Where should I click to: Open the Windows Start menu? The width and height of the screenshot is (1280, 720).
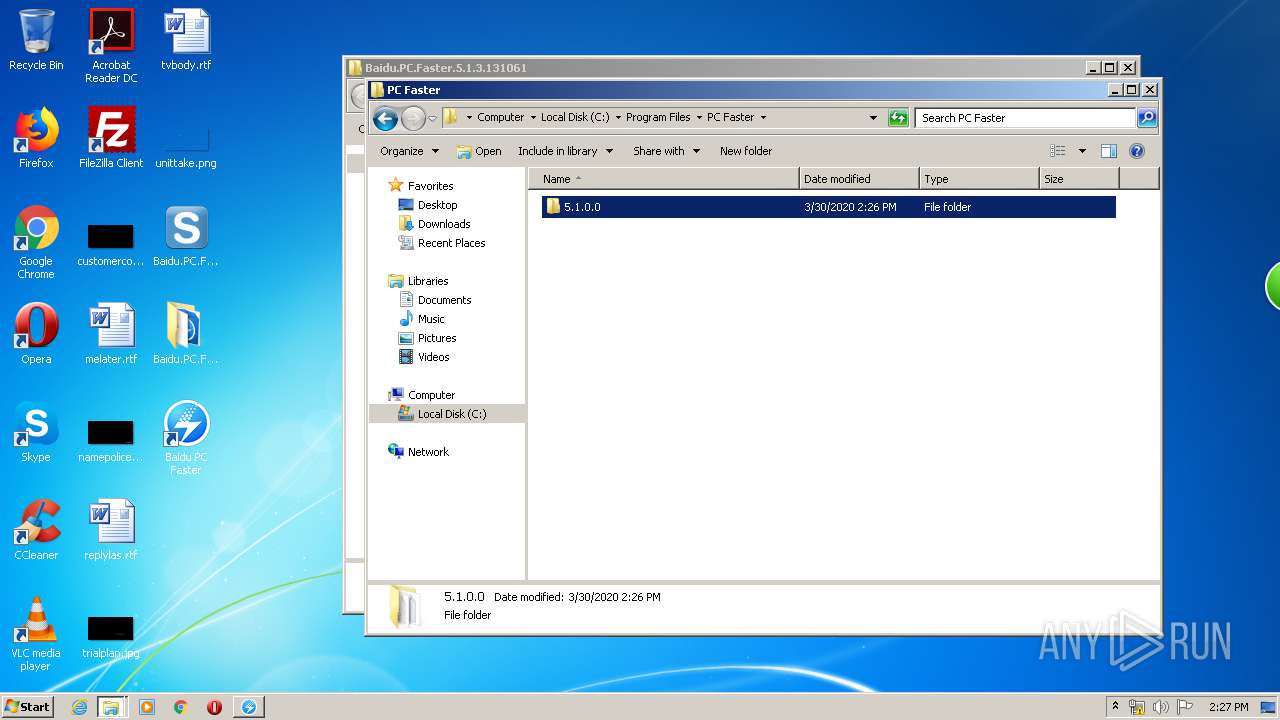coord(27,706)
